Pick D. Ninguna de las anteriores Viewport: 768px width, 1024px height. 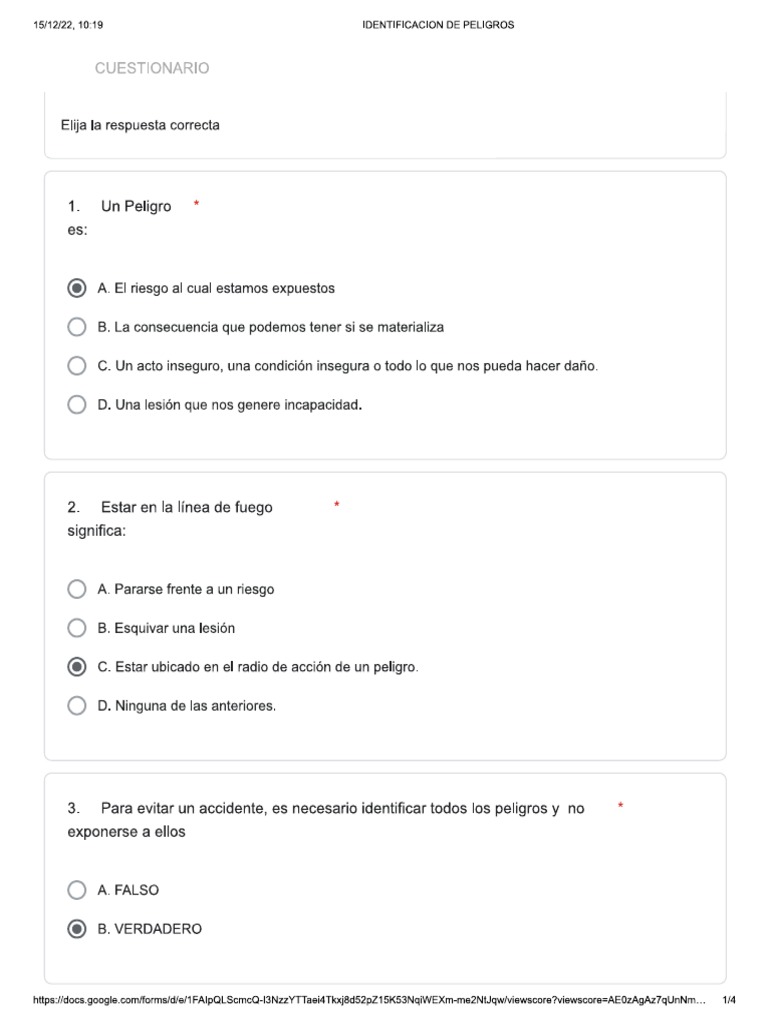(x=77, y=706)
